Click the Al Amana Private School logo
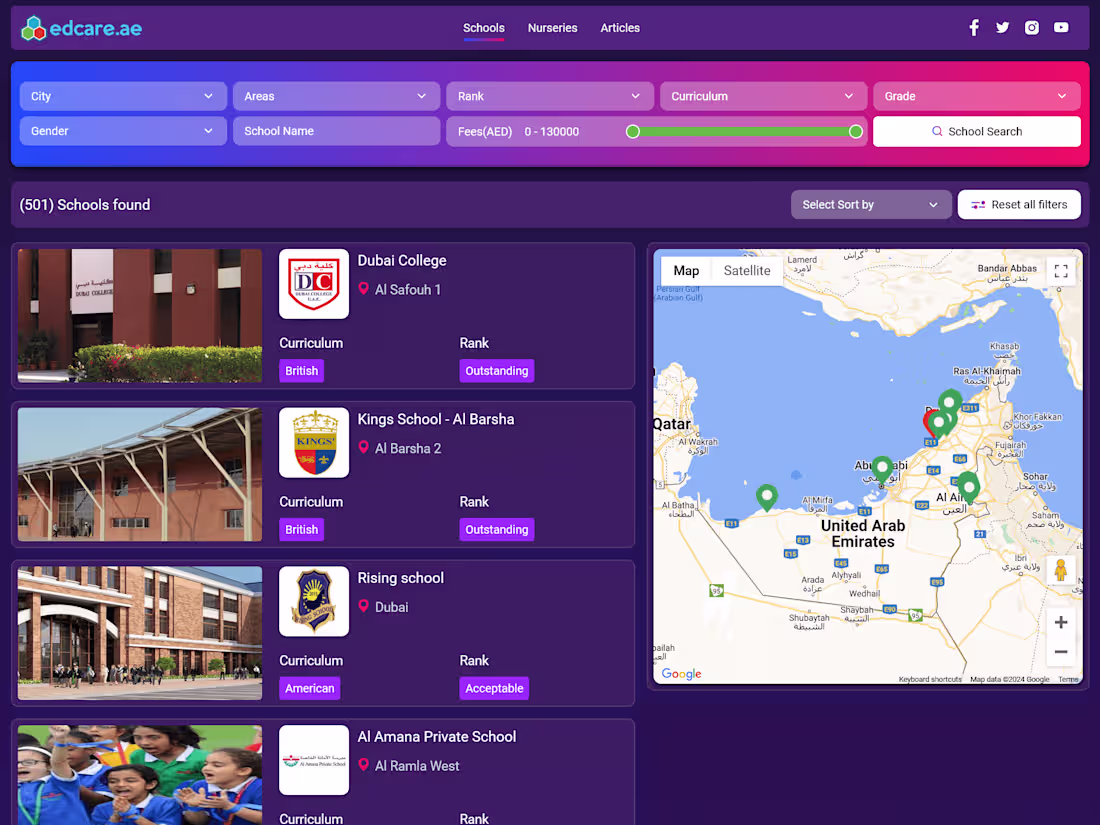Screen dimensions: 1100x825 [314, 760]
